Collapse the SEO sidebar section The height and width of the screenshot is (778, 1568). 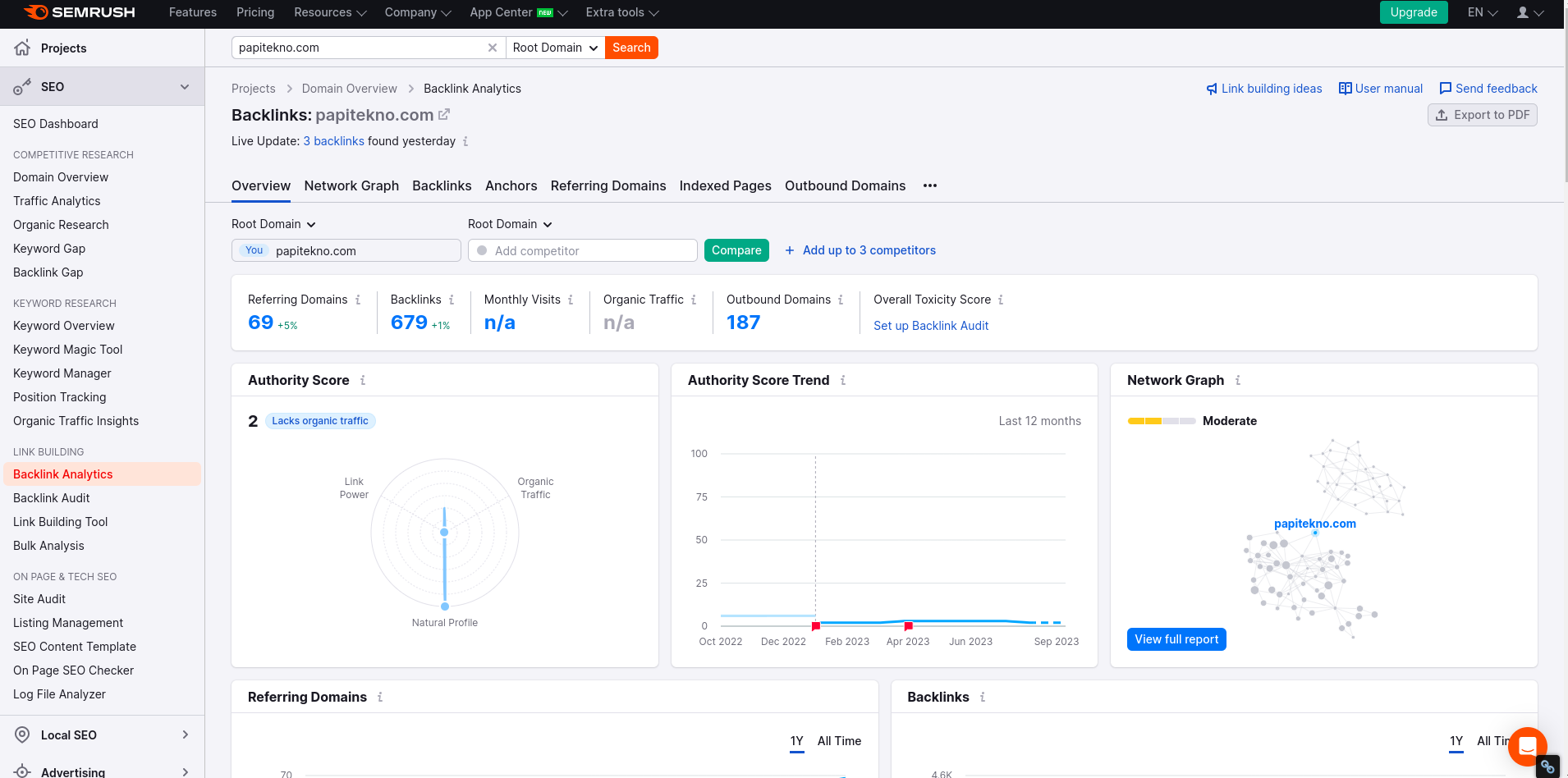[x=185, y=86]
